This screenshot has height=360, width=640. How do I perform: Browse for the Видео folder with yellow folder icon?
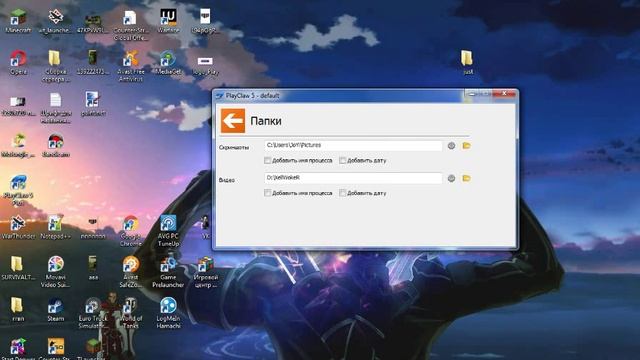466,178
